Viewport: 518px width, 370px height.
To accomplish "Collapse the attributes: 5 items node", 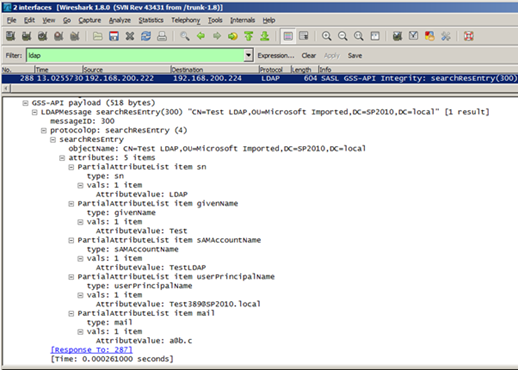I will point(62,158).
